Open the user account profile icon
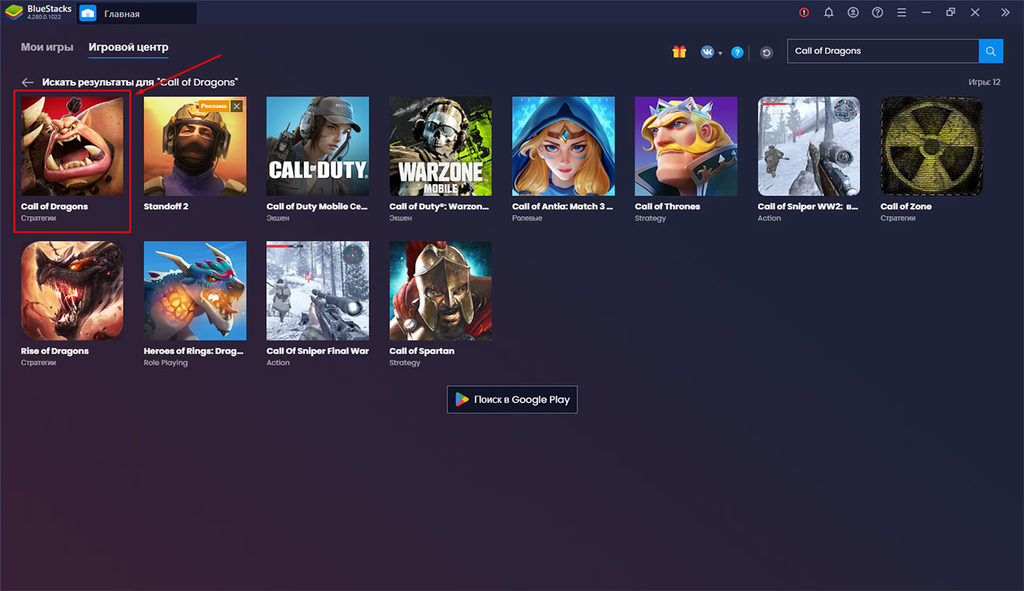Image resolution: width=1024 pixels, height=591 pixels. [x=853, y=12]
